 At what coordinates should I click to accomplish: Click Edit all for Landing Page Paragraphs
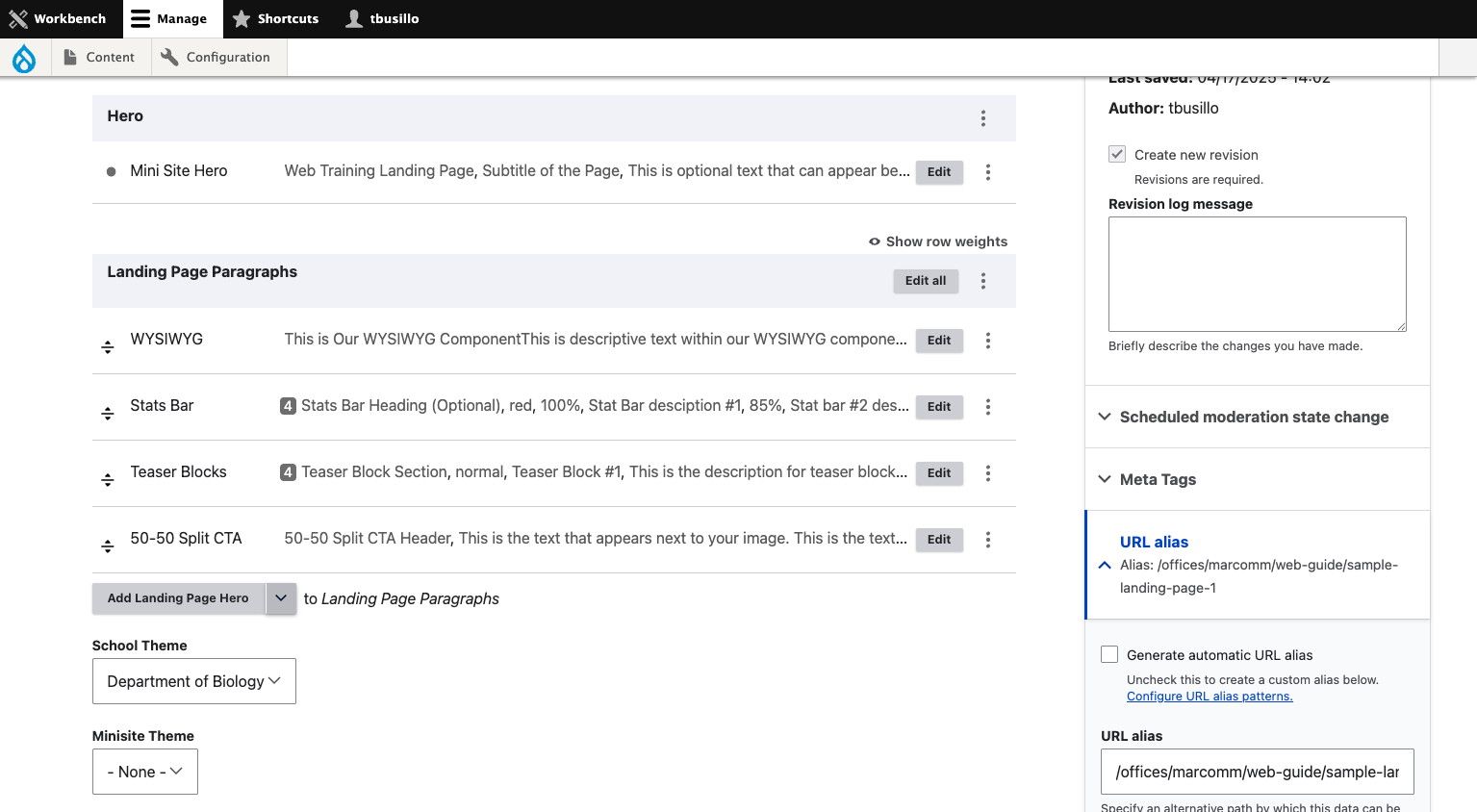click(926, 281)
